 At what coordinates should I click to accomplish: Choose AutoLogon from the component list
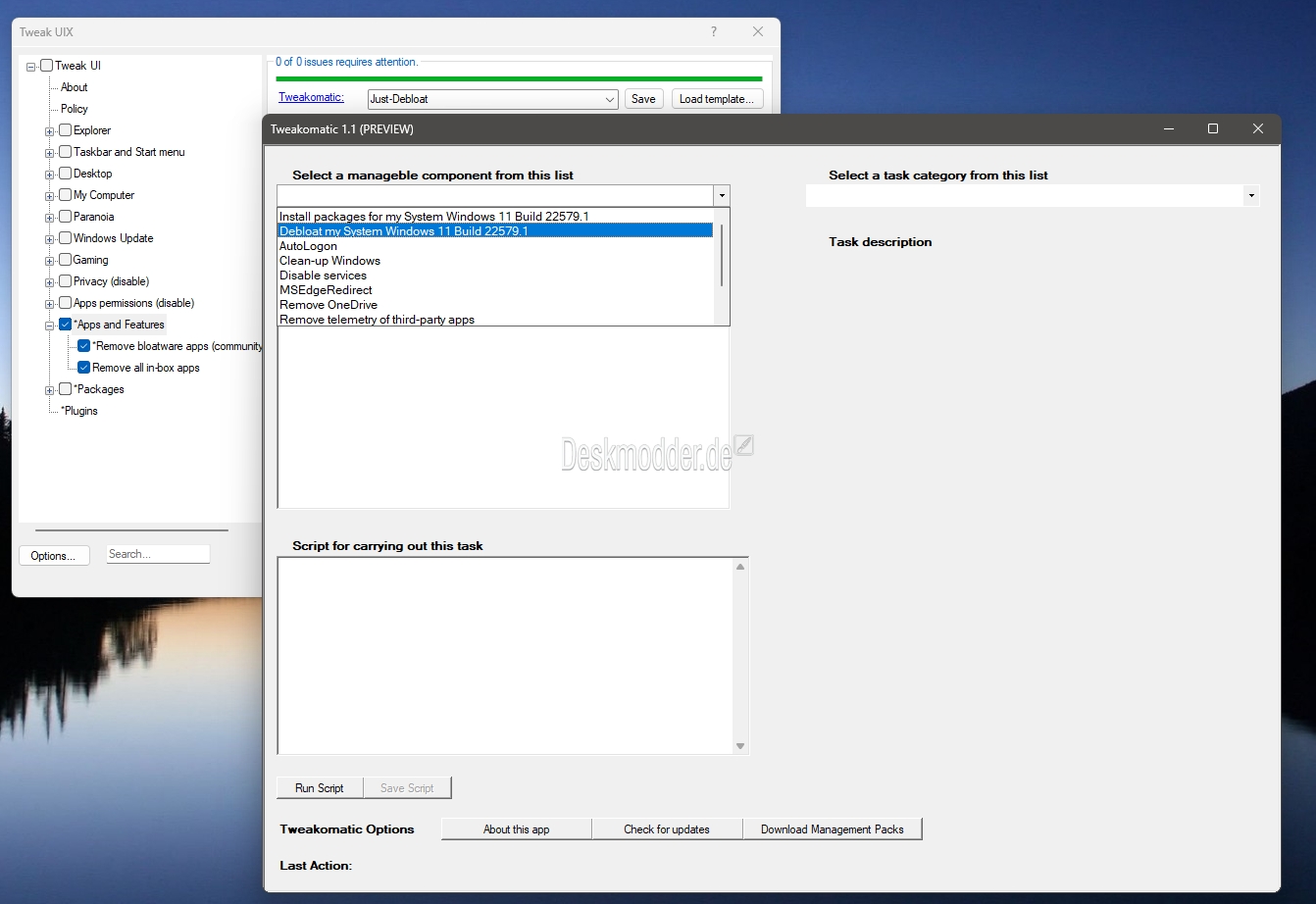click(495, 246)
